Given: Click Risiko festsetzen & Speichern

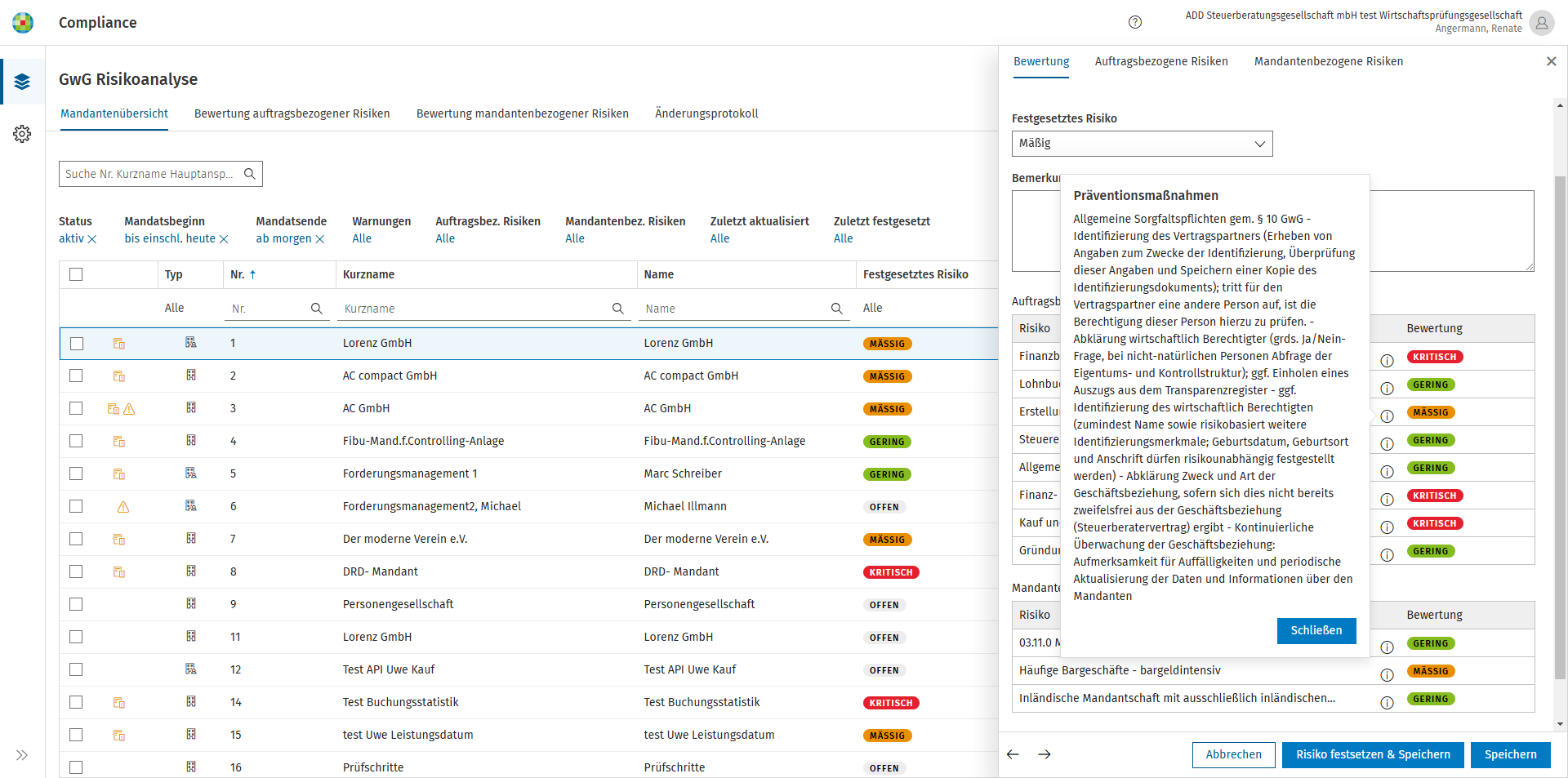Looking at the screenshot, I should [x=1373, y=754].
